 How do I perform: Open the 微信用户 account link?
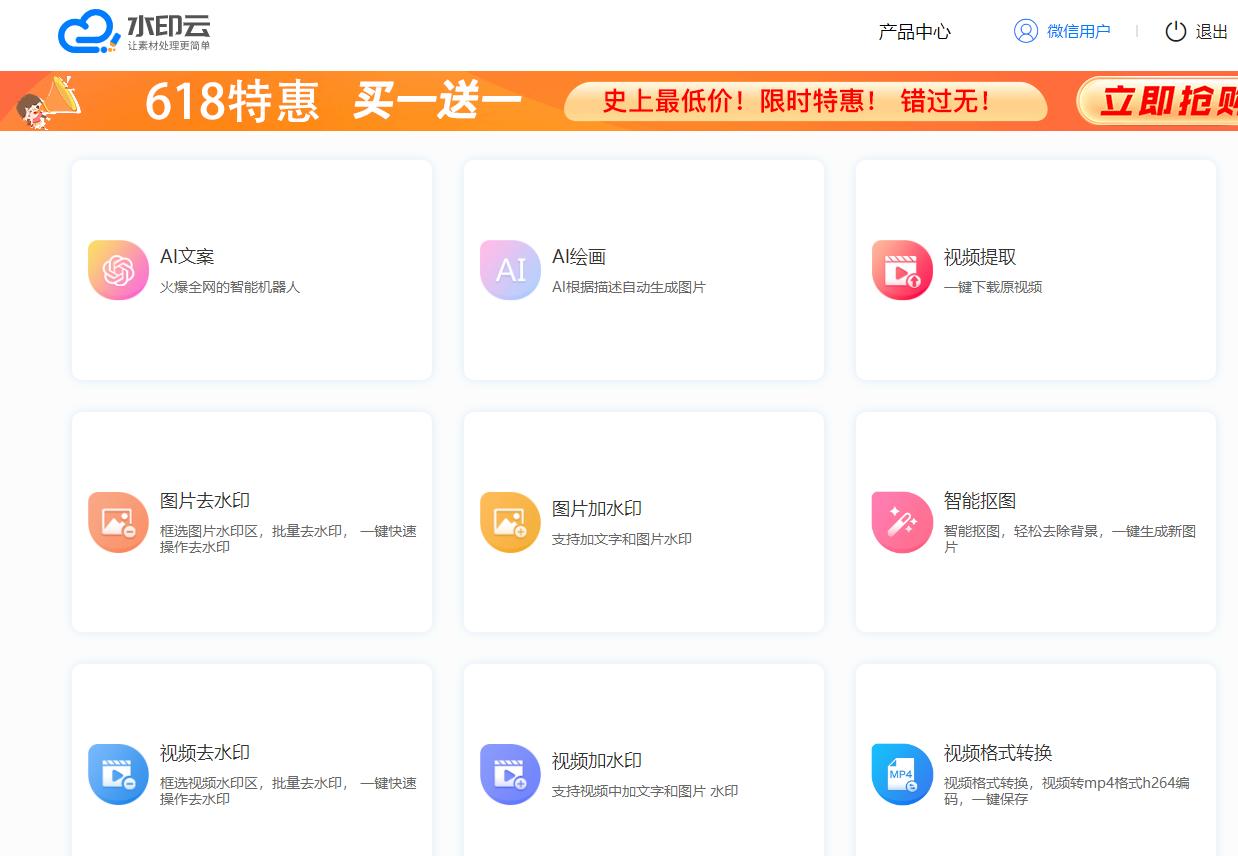(x=1076, y=31)
